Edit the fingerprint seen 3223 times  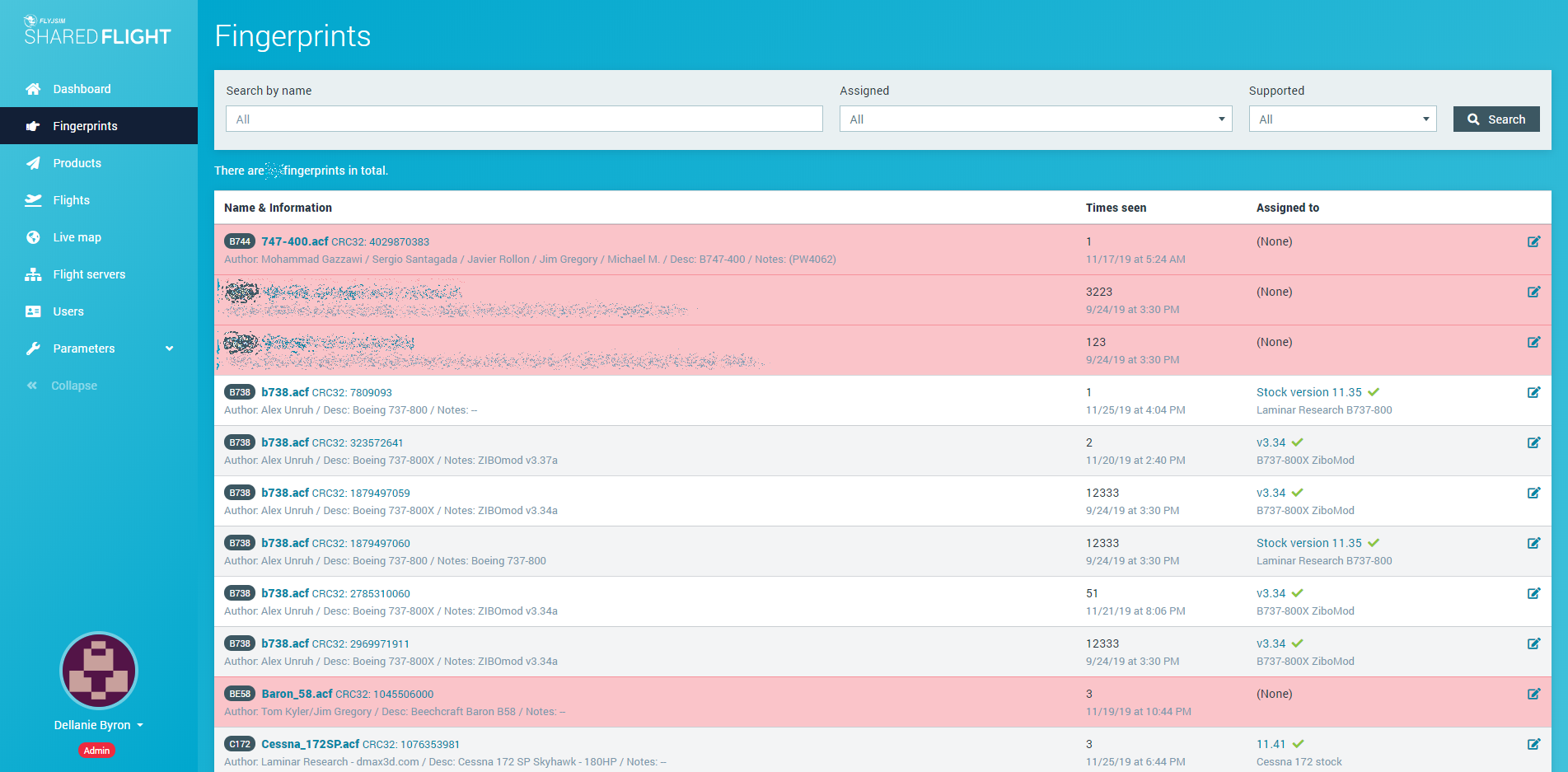pos(1533,292)
